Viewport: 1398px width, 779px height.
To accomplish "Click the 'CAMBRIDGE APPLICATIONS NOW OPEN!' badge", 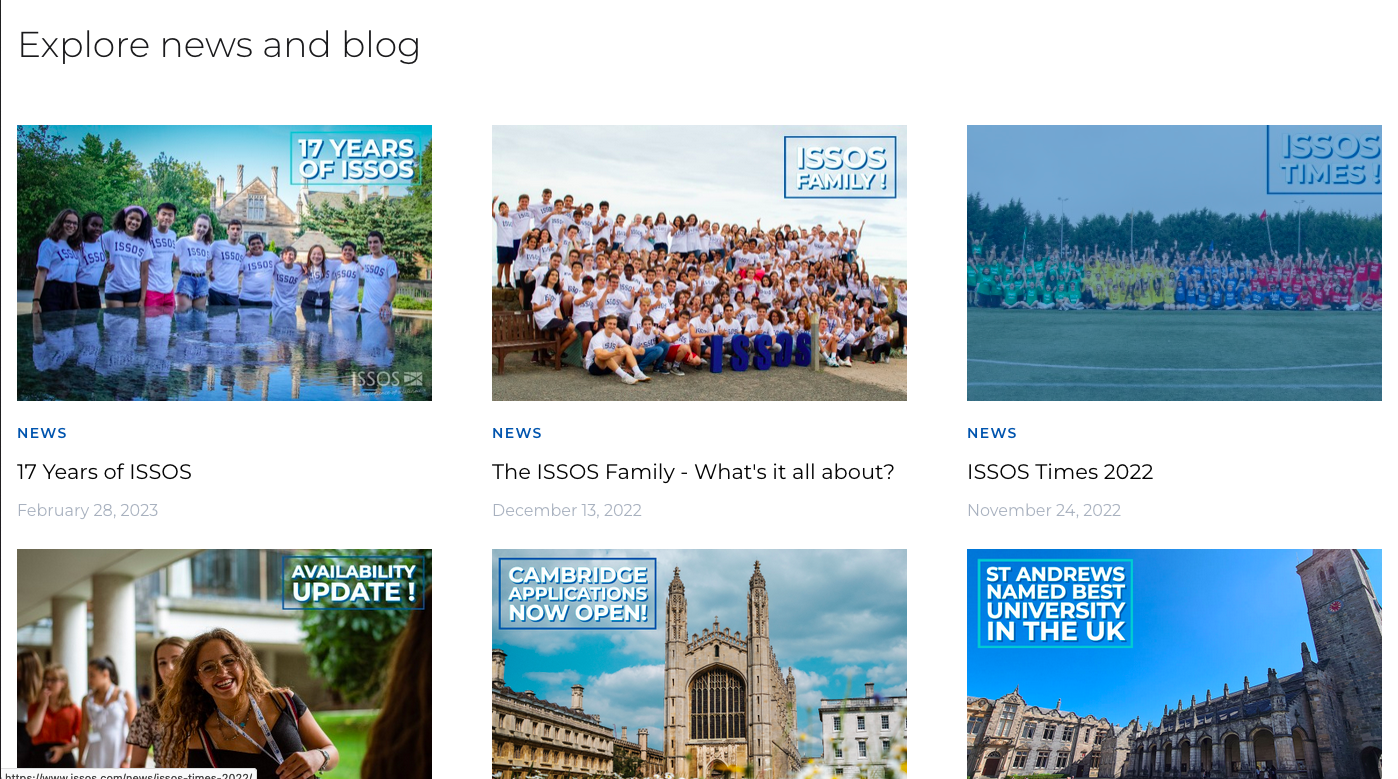I will (x=578, y=593).
